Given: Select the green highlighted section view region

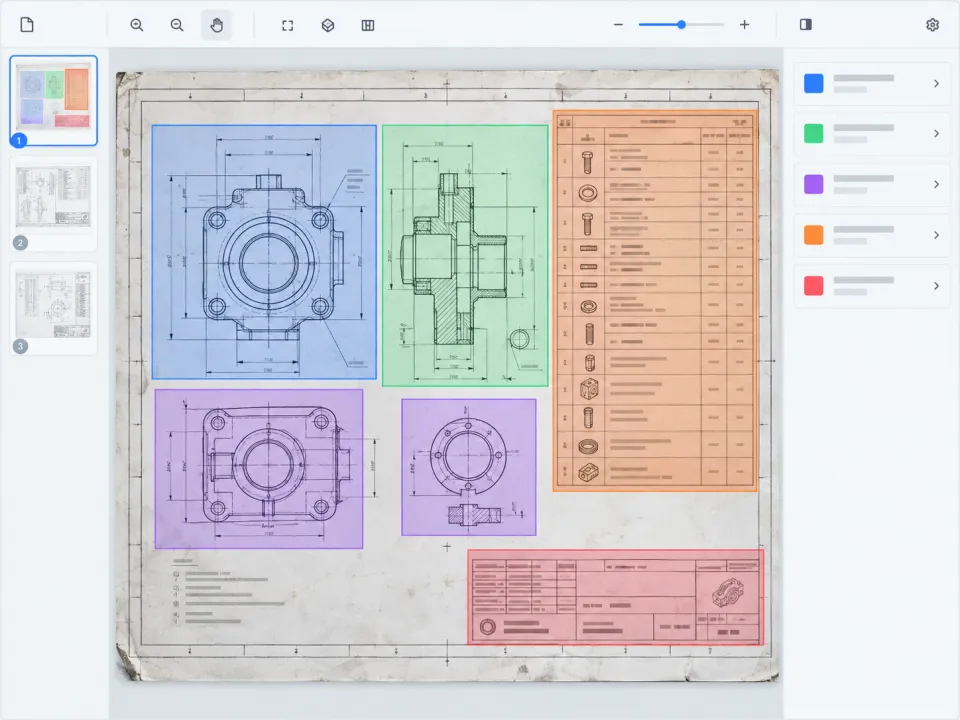Looking at the screenshot, I should [465, 256].
